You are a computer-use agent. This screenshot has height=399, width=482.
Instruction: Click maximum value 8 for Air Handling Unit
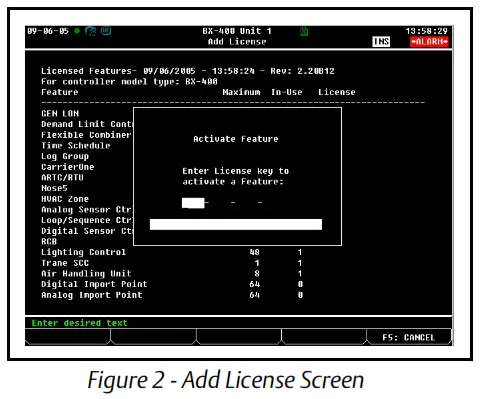click(257, 274)
